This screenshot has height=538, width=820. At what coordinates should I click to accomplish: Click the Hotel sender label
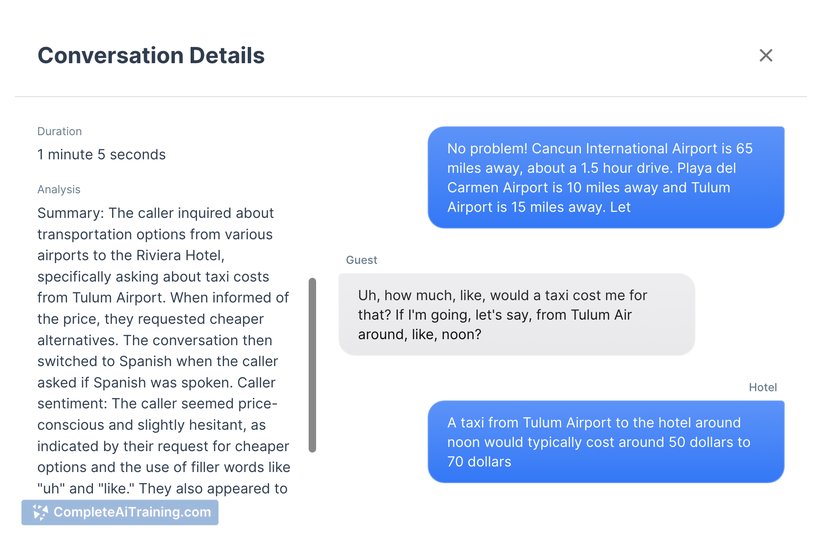[x=763, y=387]
